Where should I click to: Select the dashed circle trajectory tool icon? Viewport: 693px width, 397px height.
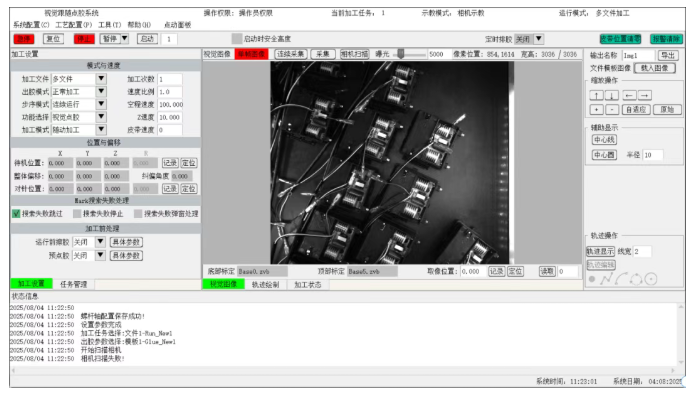[636, 279]
